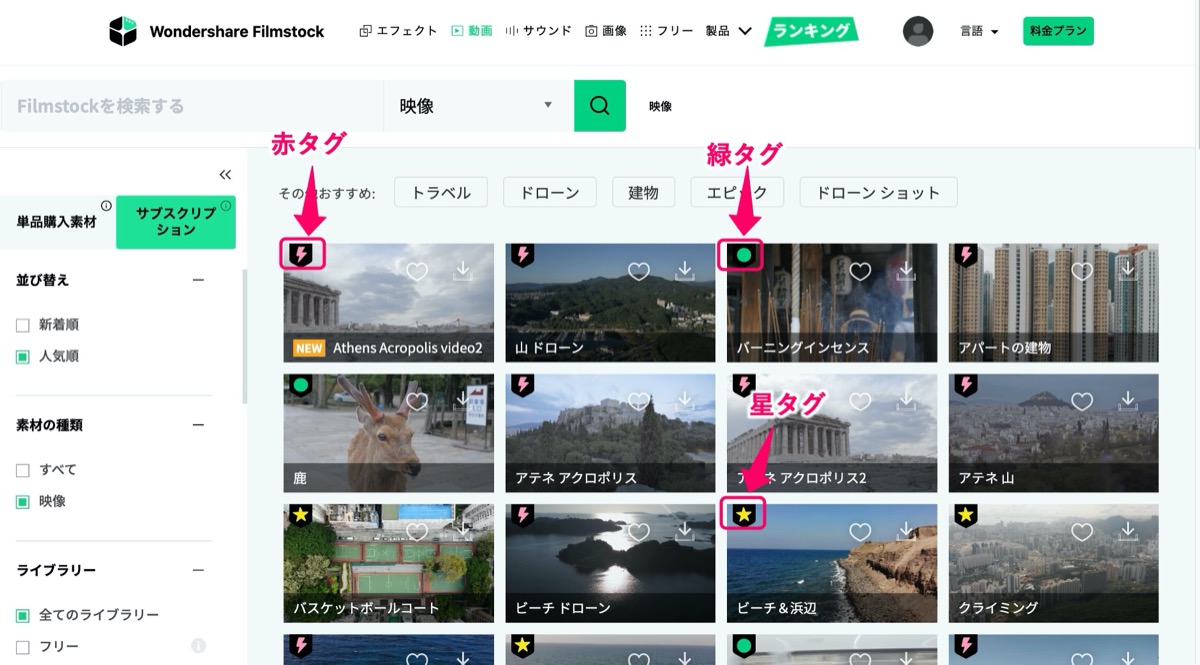Click the green search magnifier button
Viewport: 1200px width, 665px height.
click(600, 106)
